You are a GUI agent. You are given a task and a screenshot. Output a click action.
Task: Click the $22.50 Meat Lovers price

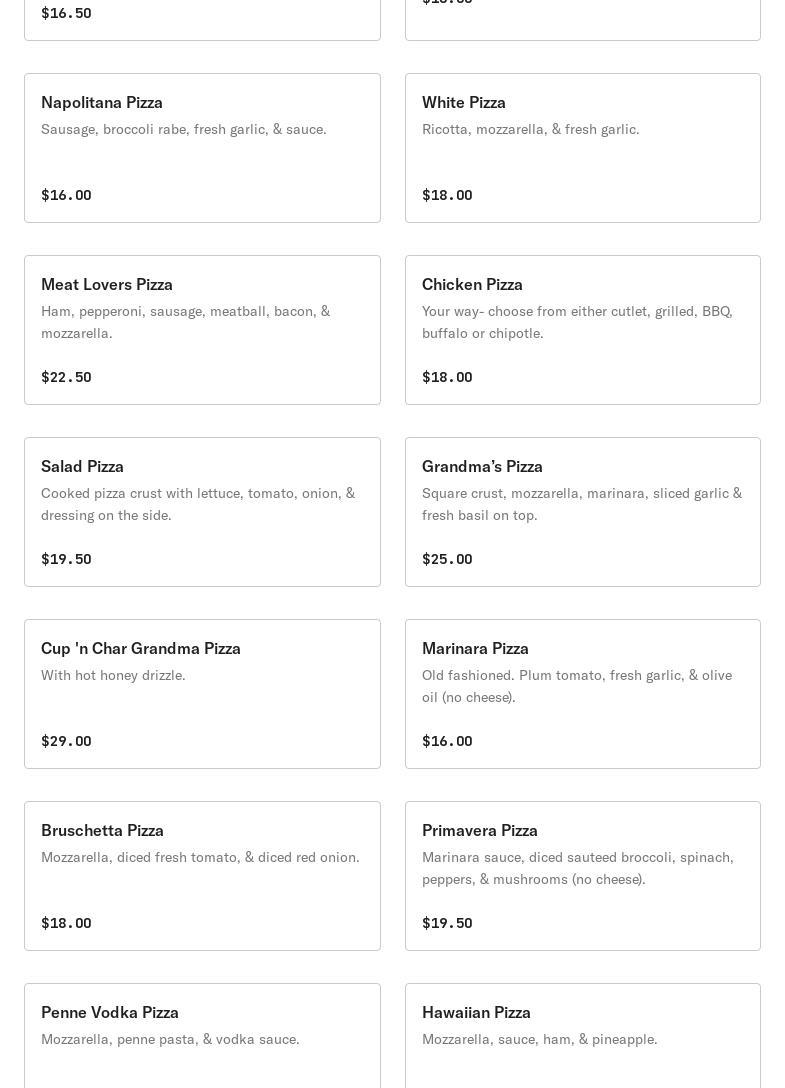click(x=66, y=377)
